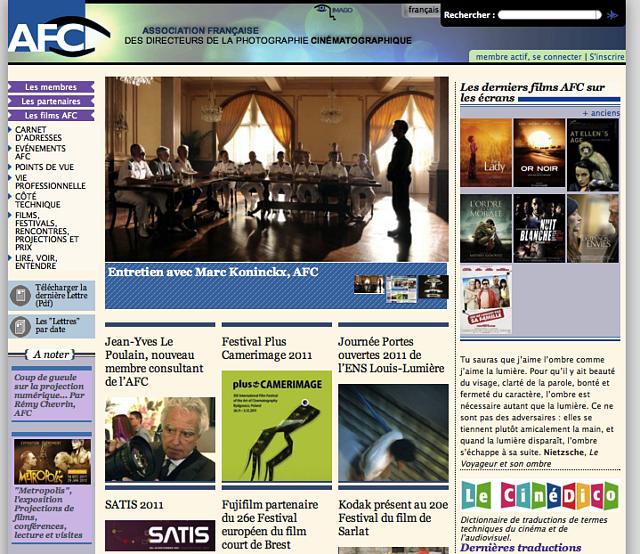Select second slideshow thumbnail of webpage

[x=402, y=289]
